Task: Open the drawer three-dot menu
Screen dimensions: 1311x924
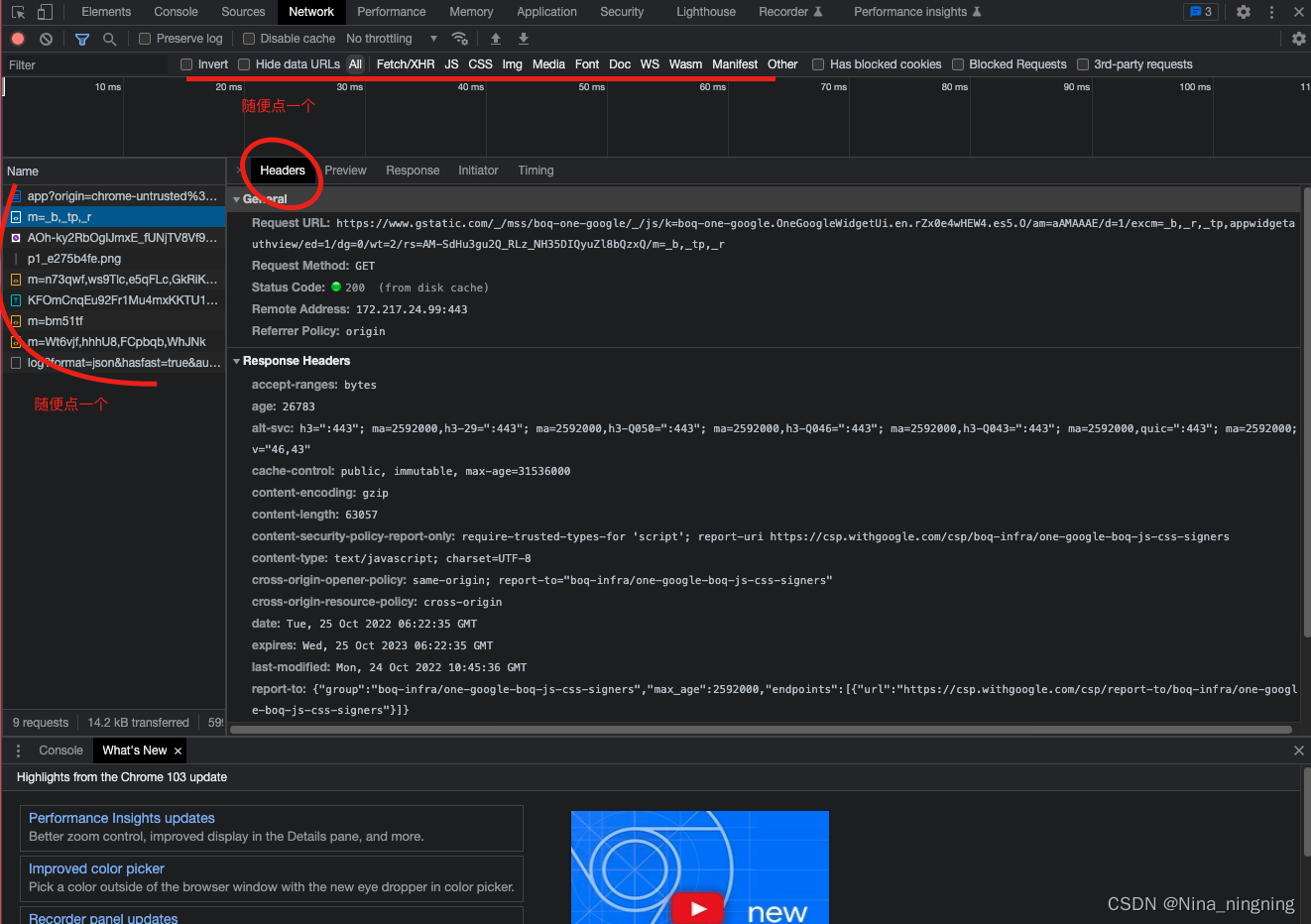Action: pyautogui.click(x=18, y=751)
